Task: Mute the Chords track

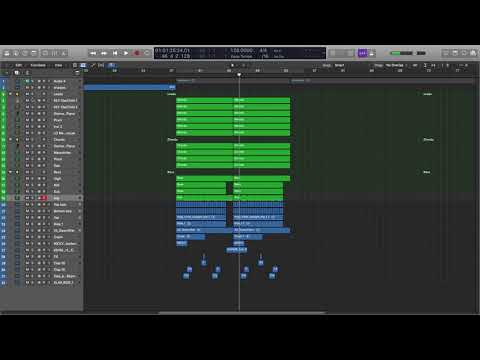Action: point(27,140)
